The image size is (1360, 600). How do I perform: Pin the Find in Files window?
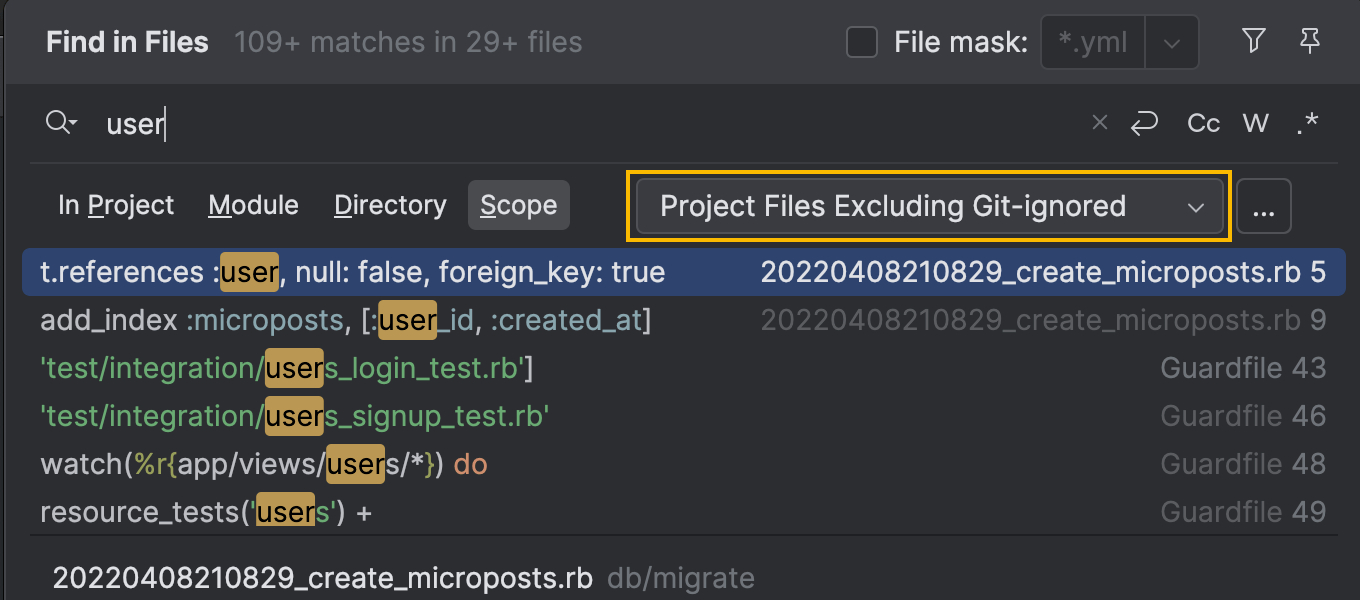1309,41
